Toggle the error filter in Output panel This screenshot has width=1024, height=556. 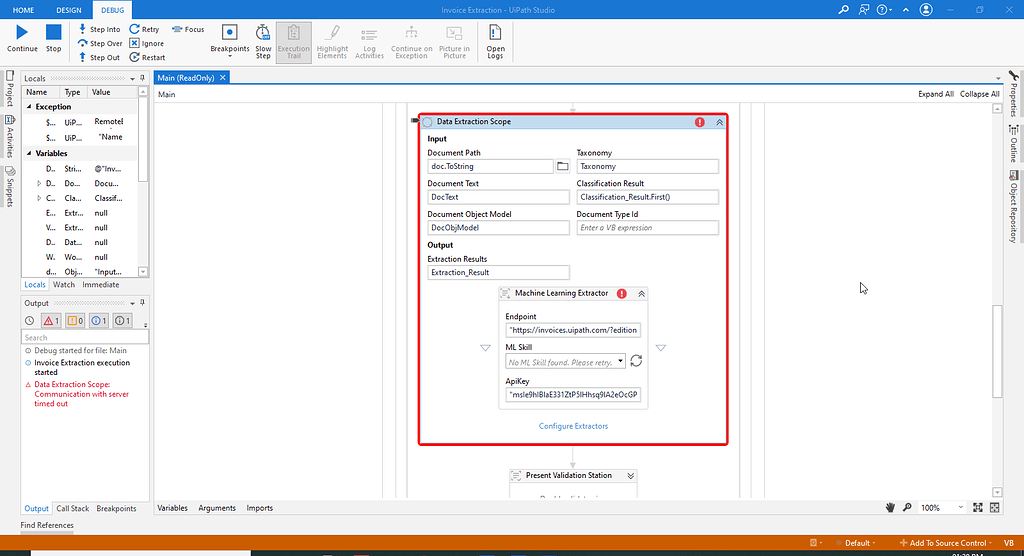[51, 321]
